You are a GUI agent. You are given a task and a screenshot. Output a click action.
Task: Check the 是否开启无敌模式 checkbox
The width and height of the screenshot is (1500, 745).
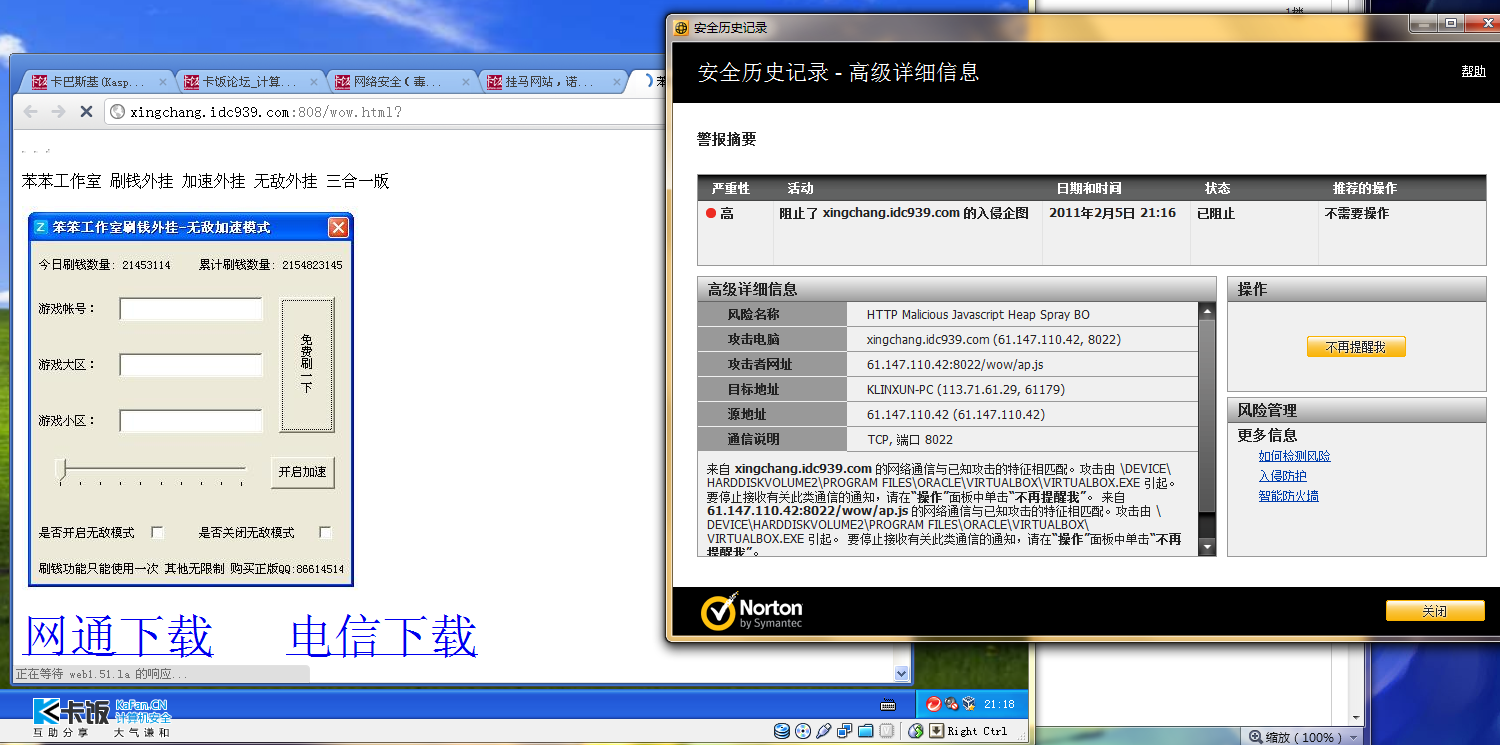[x=157, y=532]
